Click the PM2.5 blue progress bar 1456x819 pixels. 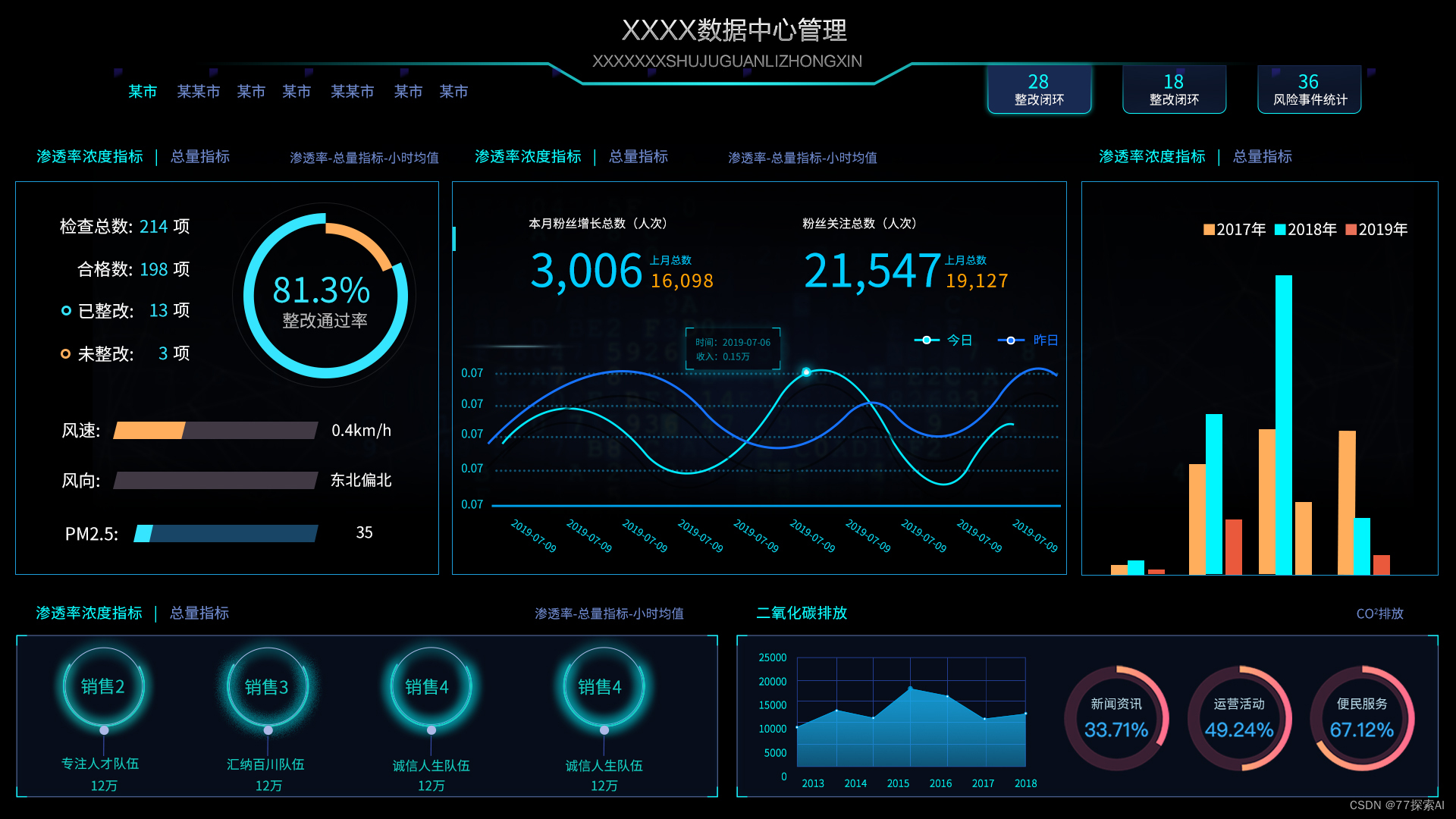pos(226,533)
